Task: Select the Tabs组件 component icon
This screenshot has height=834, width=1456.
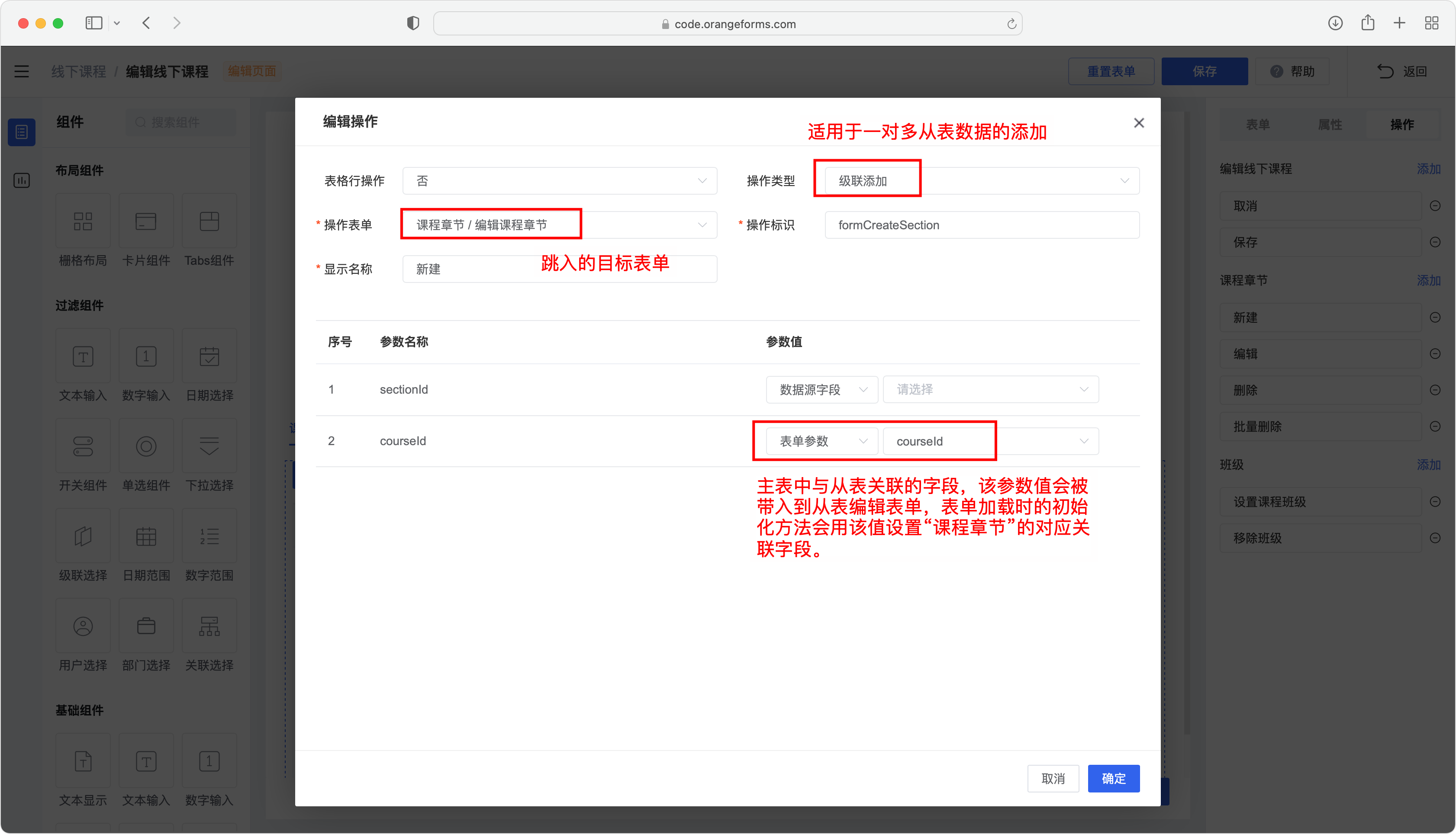Action: click(209, 221)
